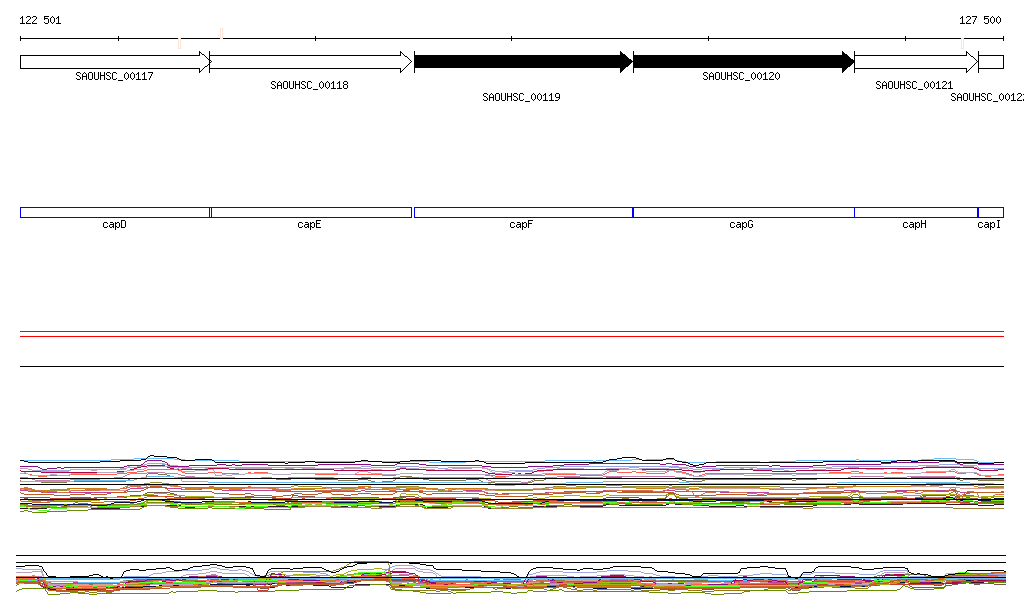Click the 127 500 end coordinate label

tap(980, 20)
